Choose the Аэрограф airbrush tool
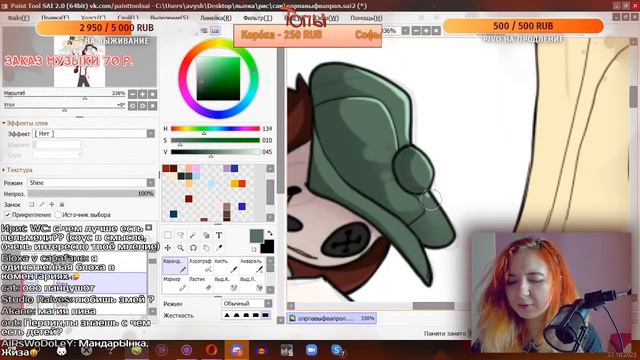Viewport: 640px width, 360px height. [x=200, y=266]
